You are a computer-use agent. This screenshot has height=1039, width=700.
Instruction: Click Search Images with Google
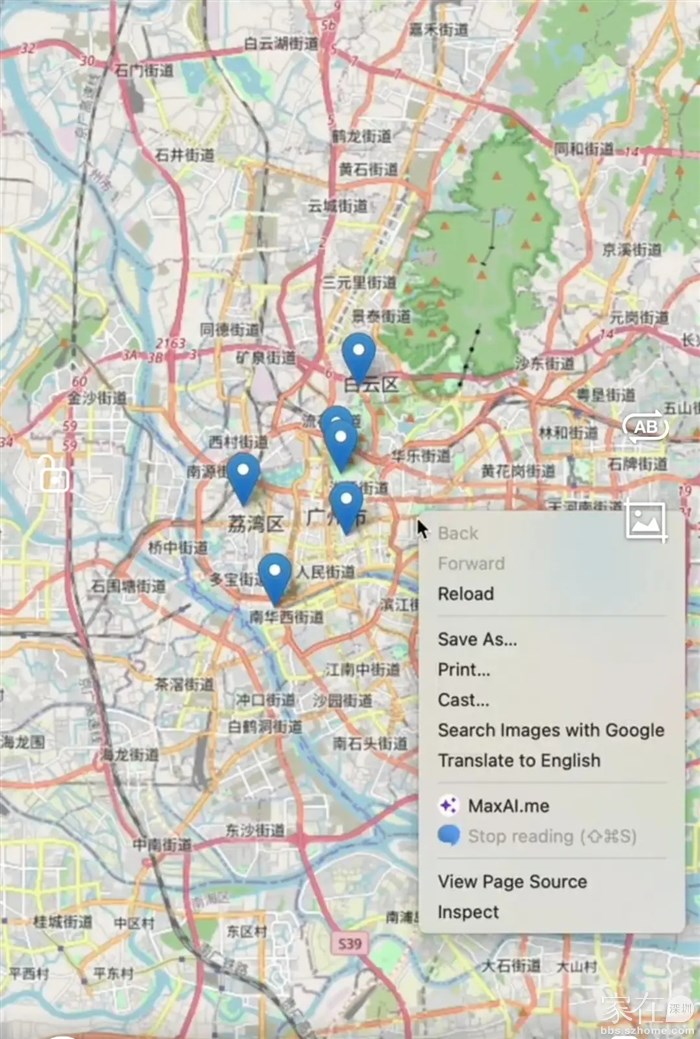[550, 730]
